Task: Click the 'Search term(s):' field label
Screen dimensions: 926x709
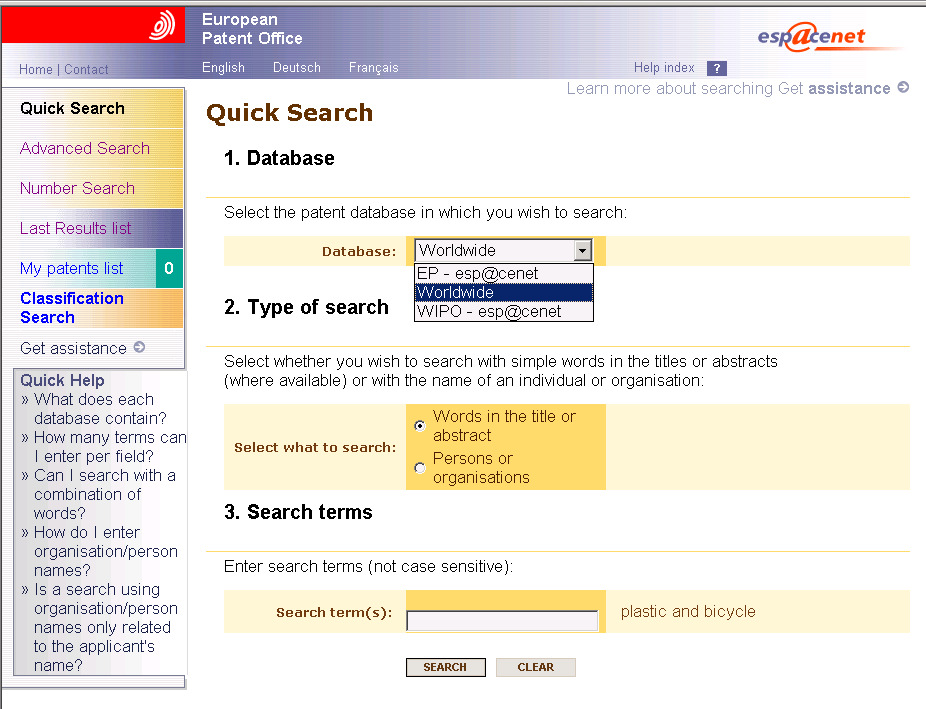Action: (334, 613)
